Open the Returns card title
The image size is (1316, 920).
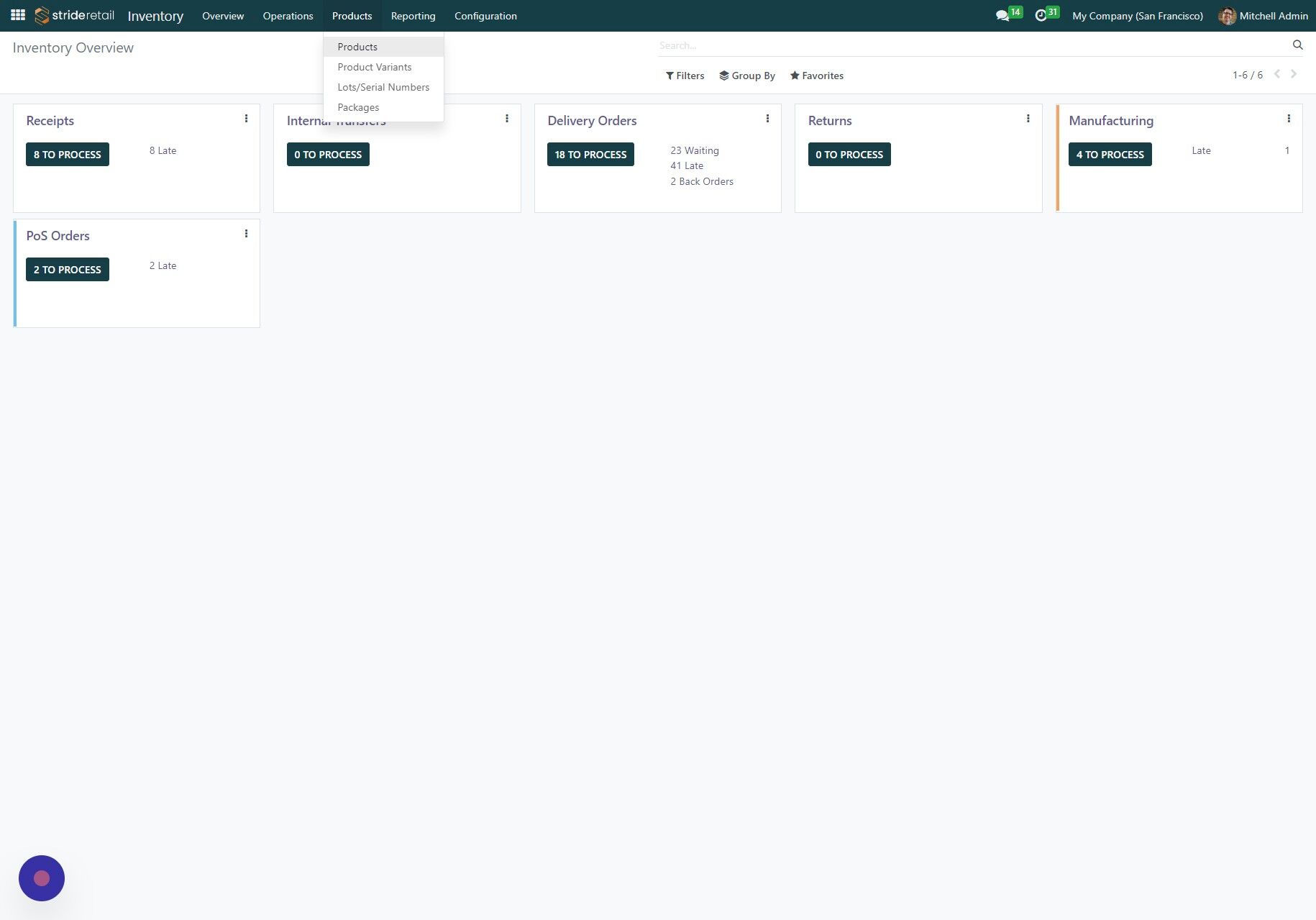pyautogui.click(x=830, y=120)
